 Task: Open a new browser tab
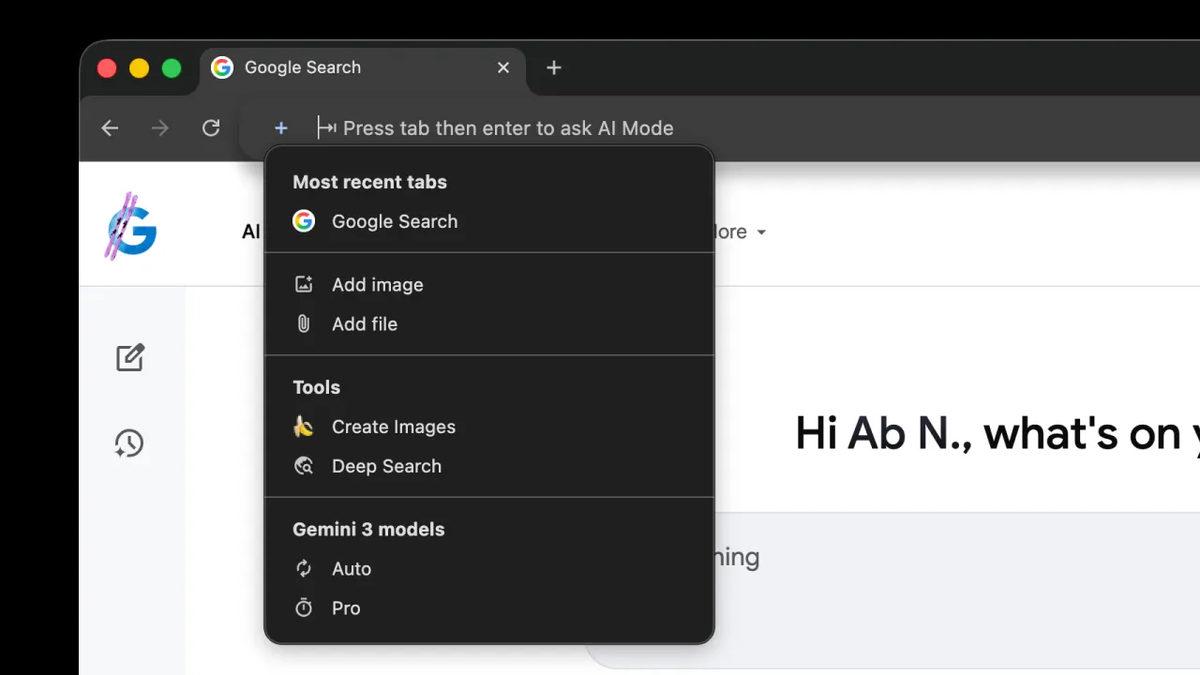coord(554,67)
